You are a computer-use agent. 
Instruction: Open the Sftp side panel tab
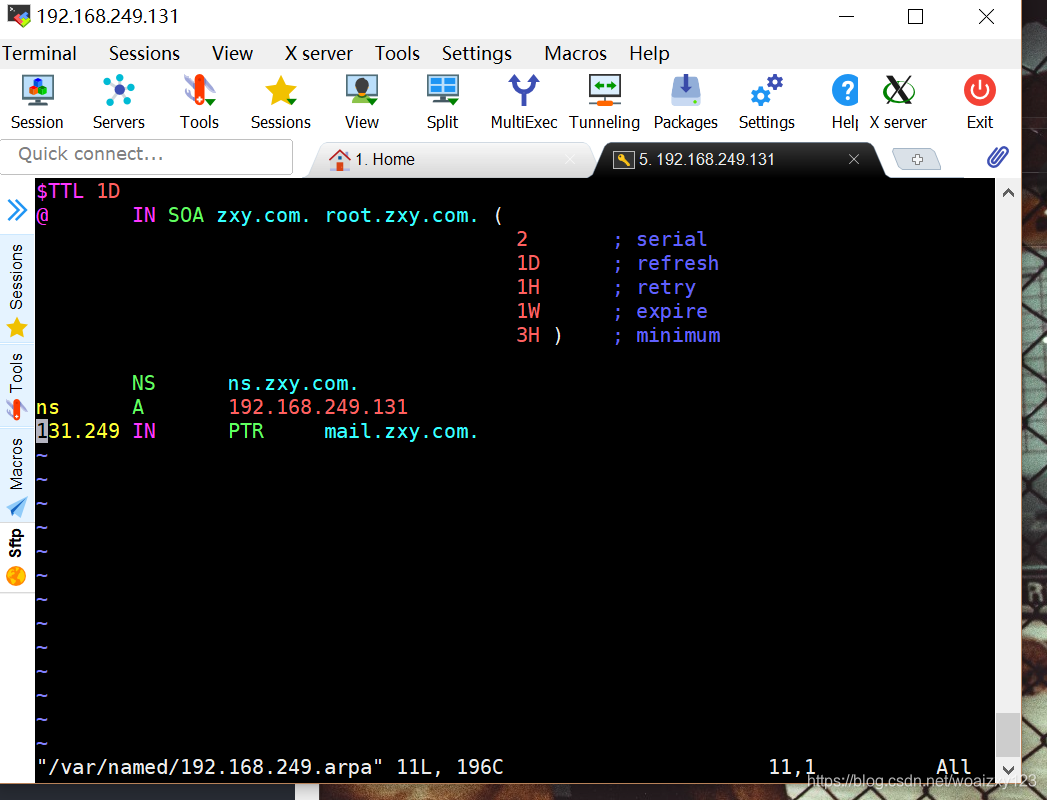click(17, 557)
